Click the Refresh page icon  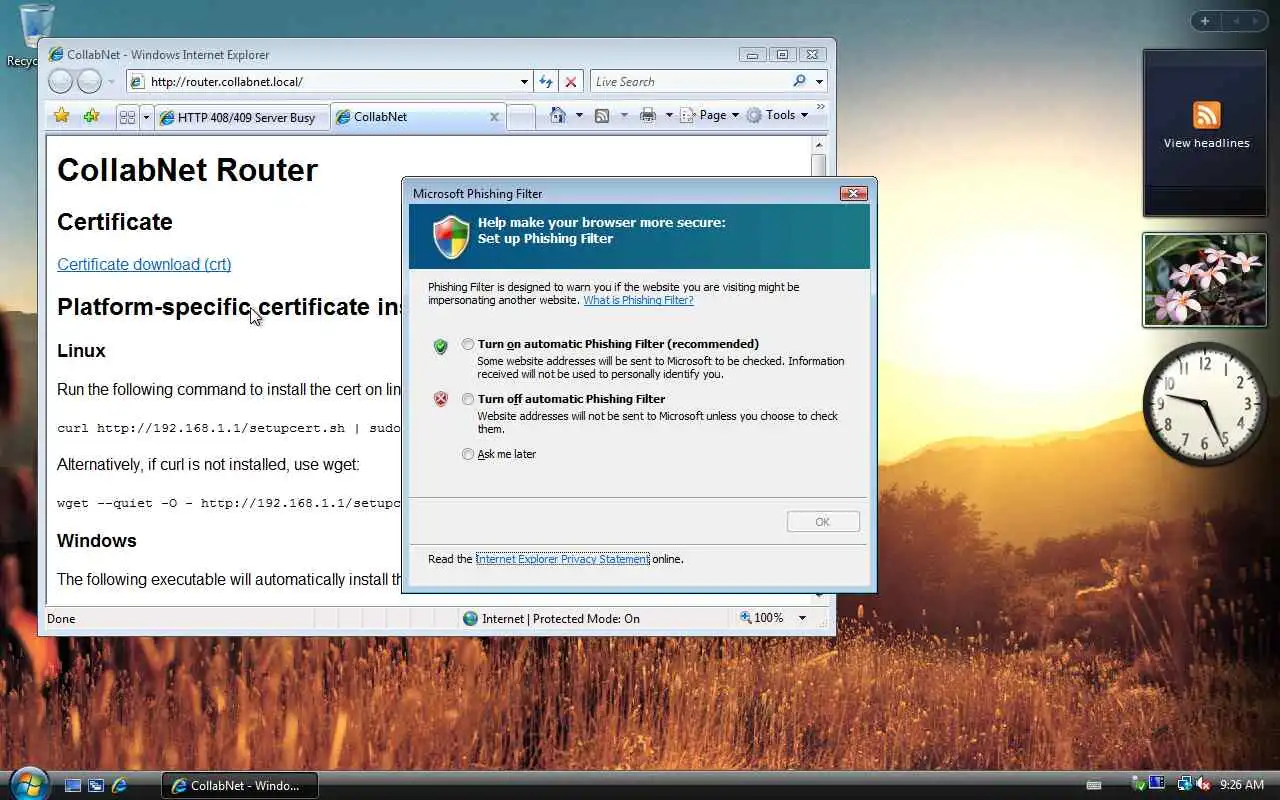click(x=546, y=82)
